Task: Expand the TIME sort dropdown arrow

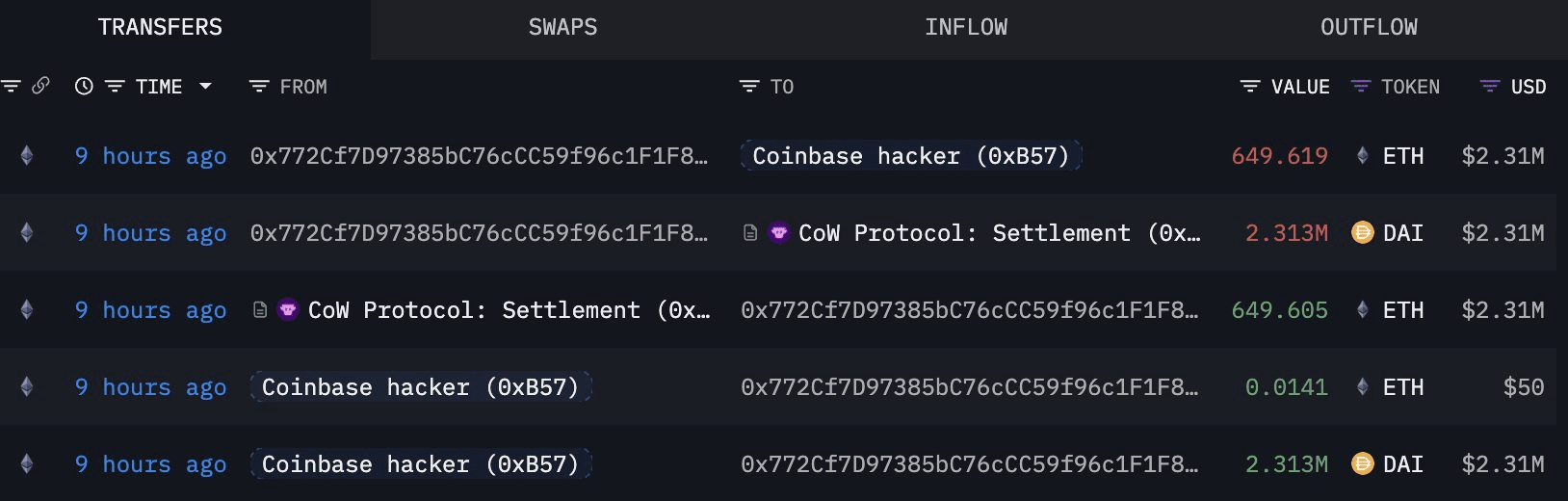Action: [x=205, y=87]
